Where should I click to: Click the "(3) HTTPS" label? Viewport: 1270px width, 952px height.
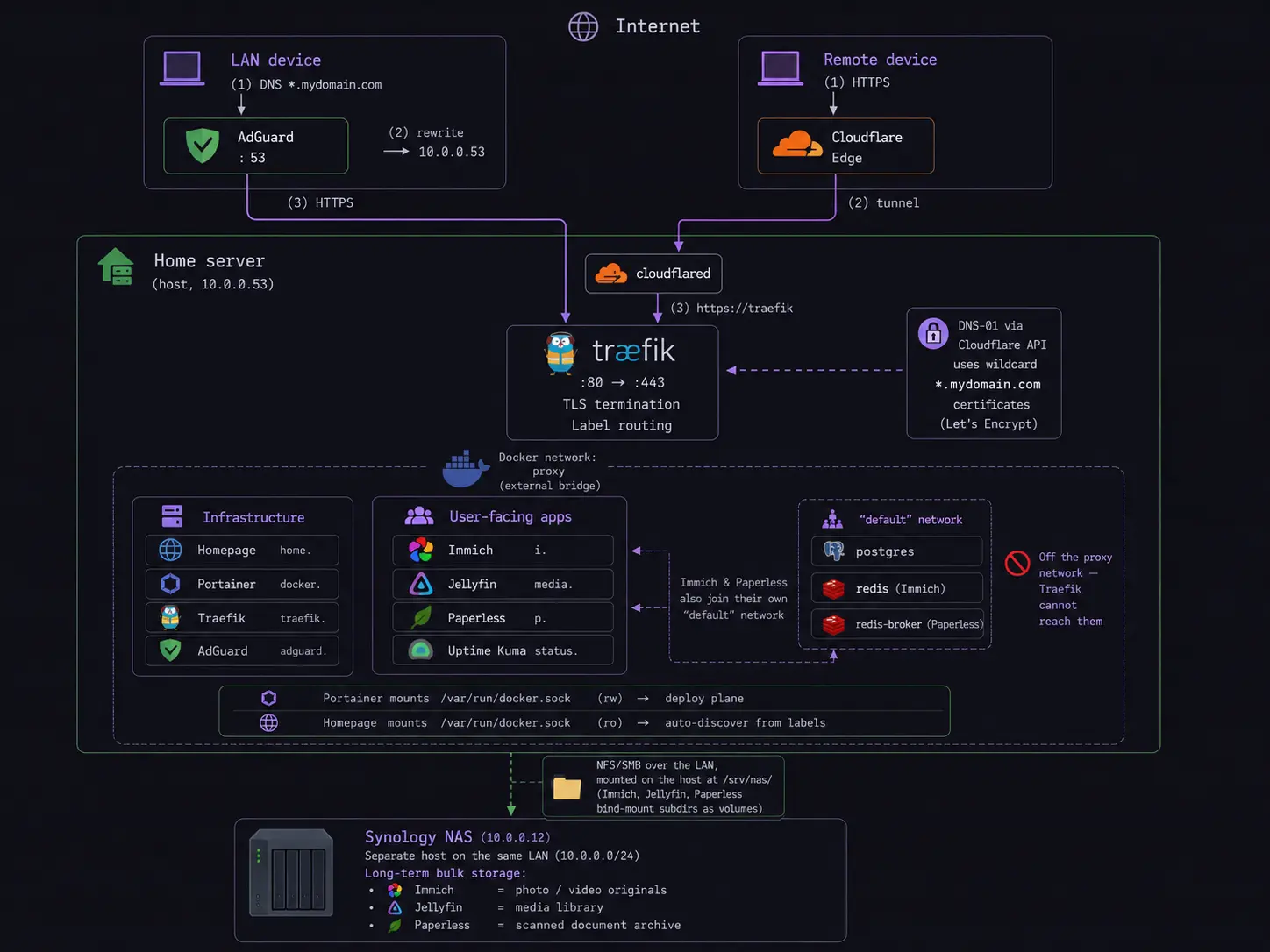(x=320, y=202)
